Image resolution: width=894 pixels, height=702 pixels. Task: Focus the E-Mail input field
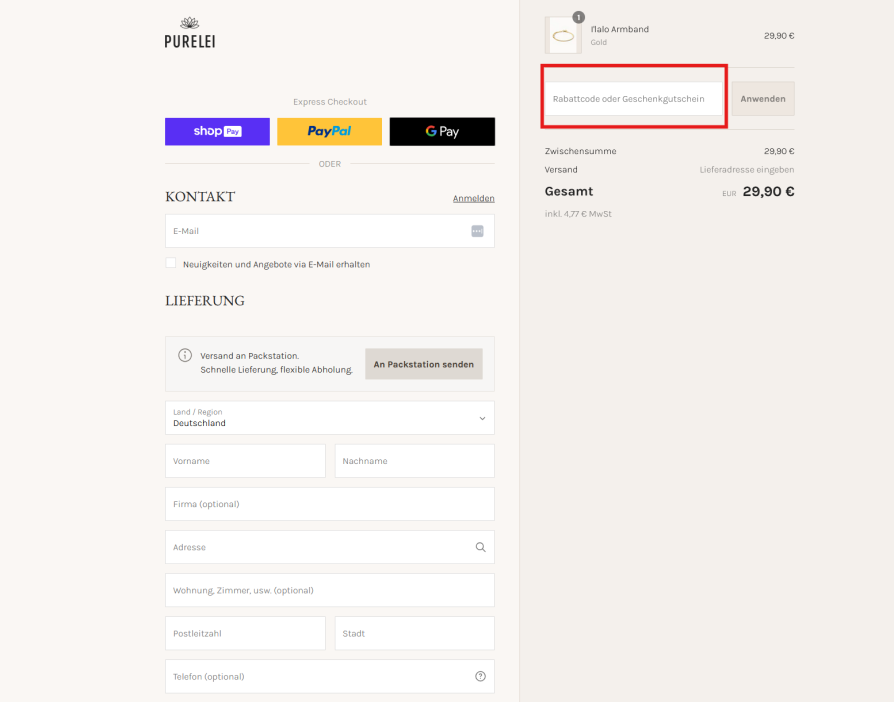(330, 231)
